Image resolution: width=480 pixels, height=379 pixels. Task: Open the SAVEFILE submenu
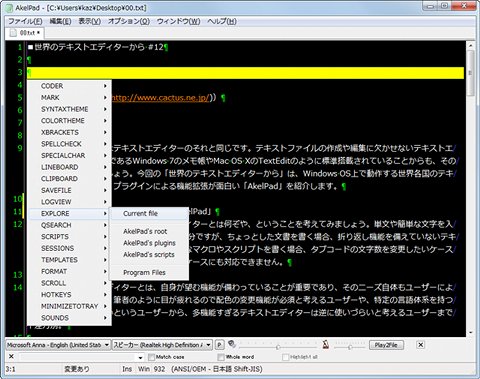(x=70, y=190)
